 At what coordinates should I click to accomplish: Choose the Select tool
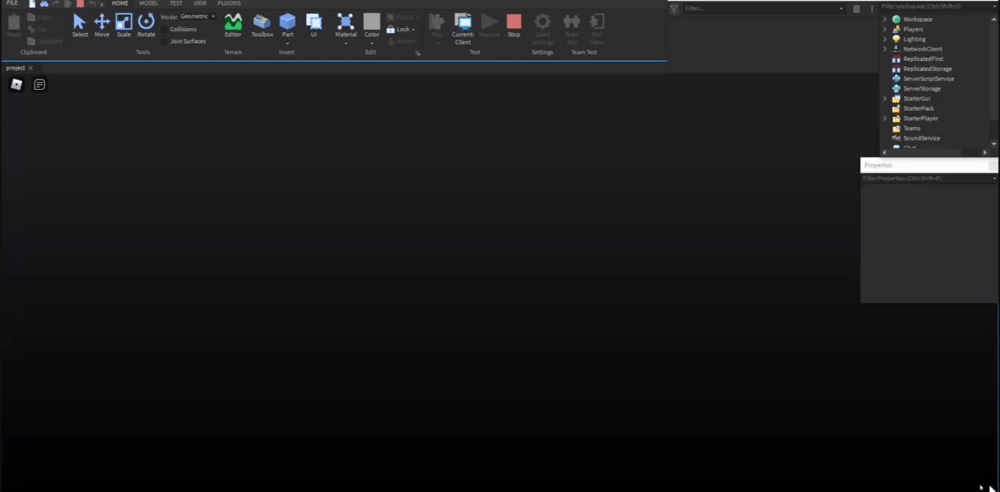click(80, 26)
